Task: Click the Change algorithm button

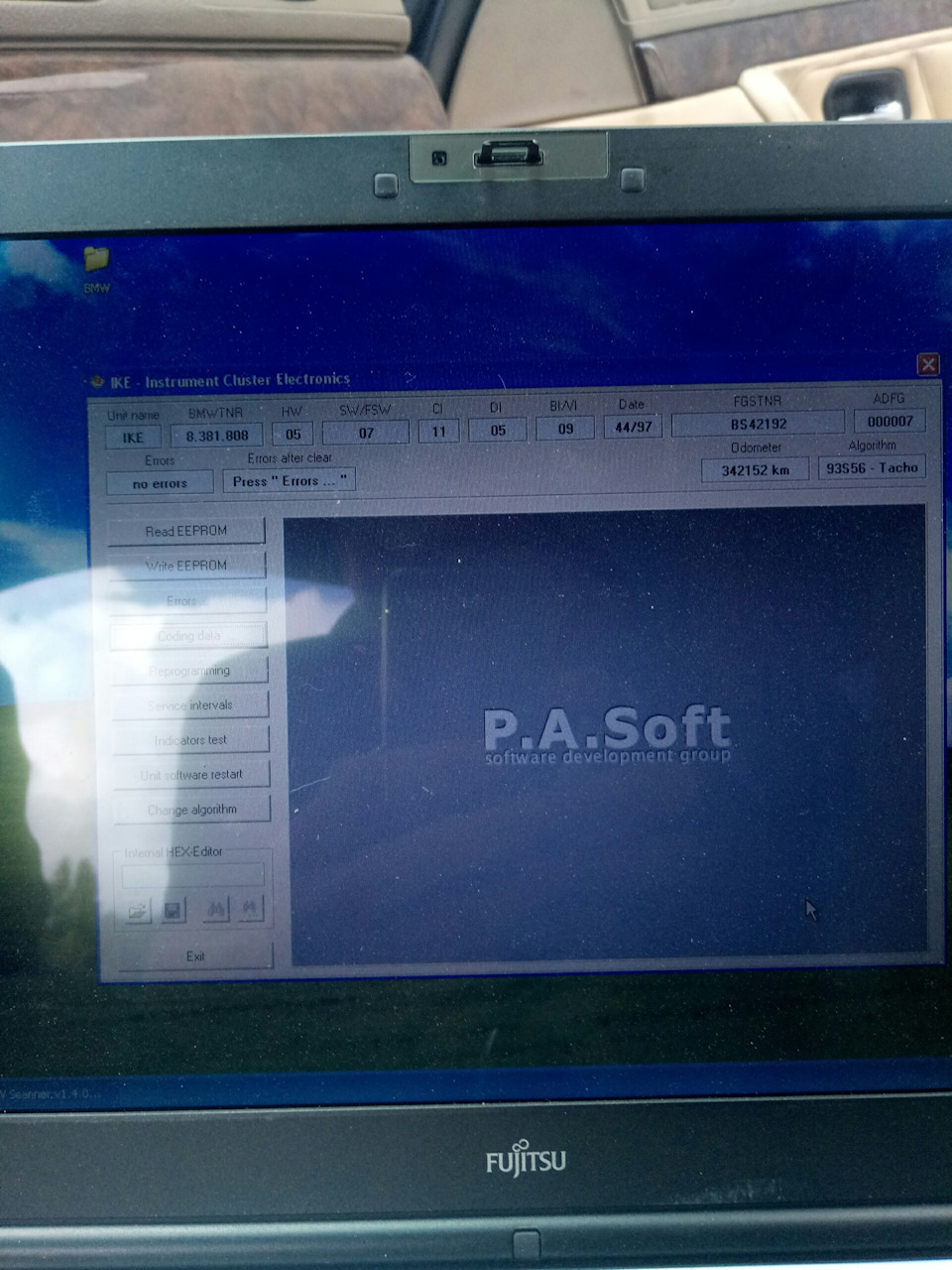Action: pos(192,810)
